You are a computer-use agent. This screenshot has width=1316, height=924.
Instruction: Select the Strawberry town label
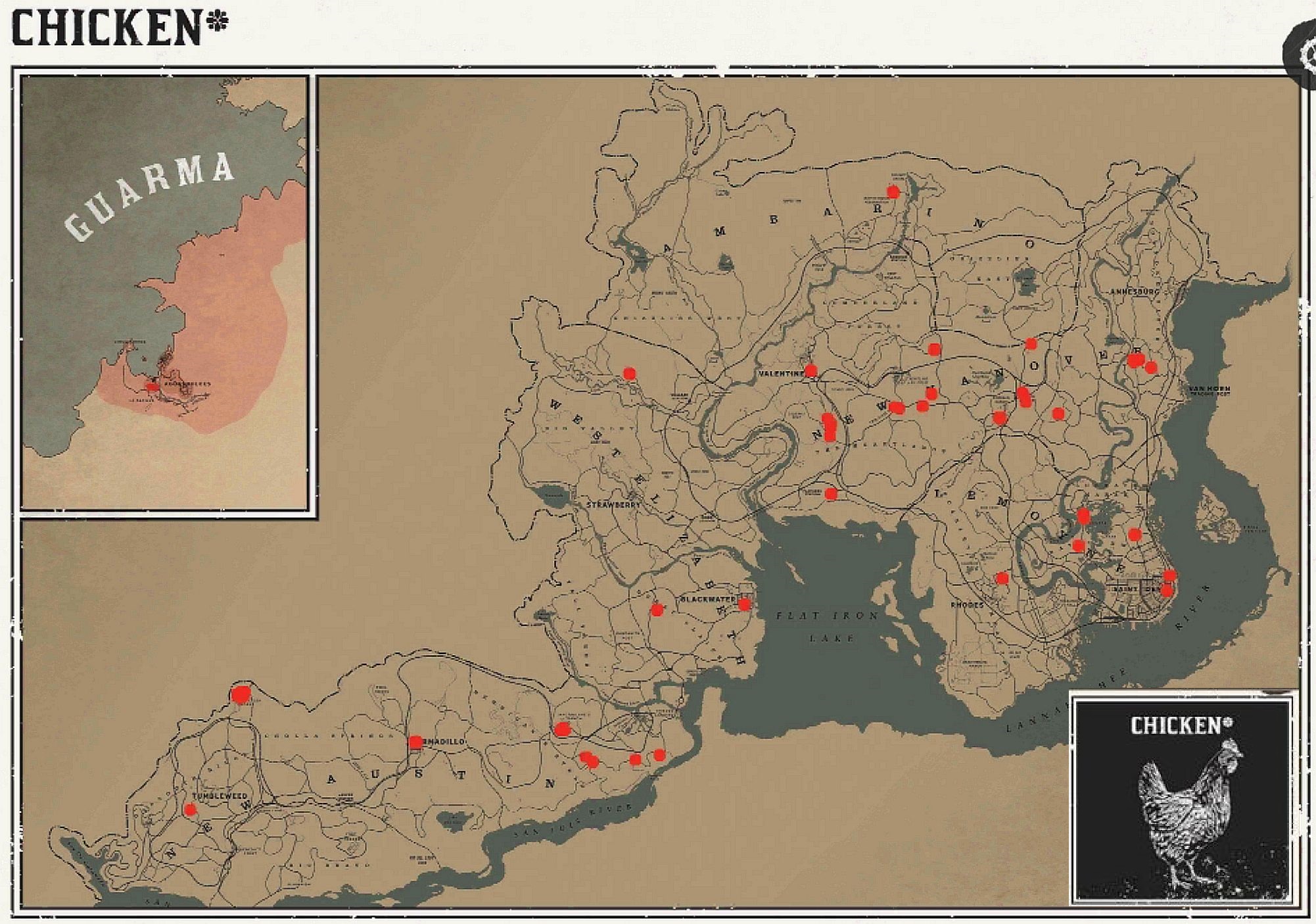613,503
